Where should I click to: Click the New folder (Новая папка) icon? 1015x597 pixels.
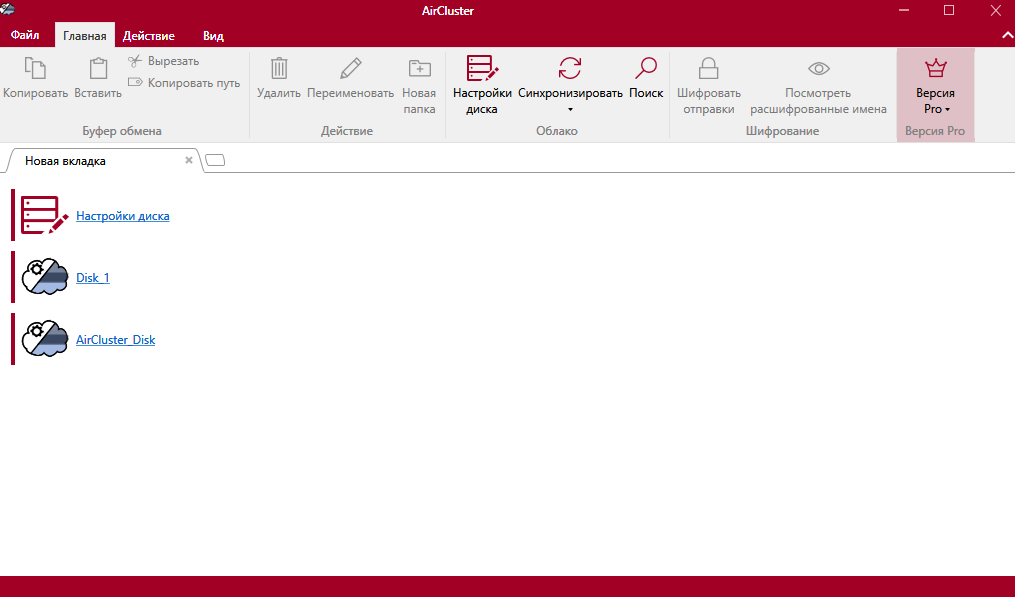click(x=419, y=68)
